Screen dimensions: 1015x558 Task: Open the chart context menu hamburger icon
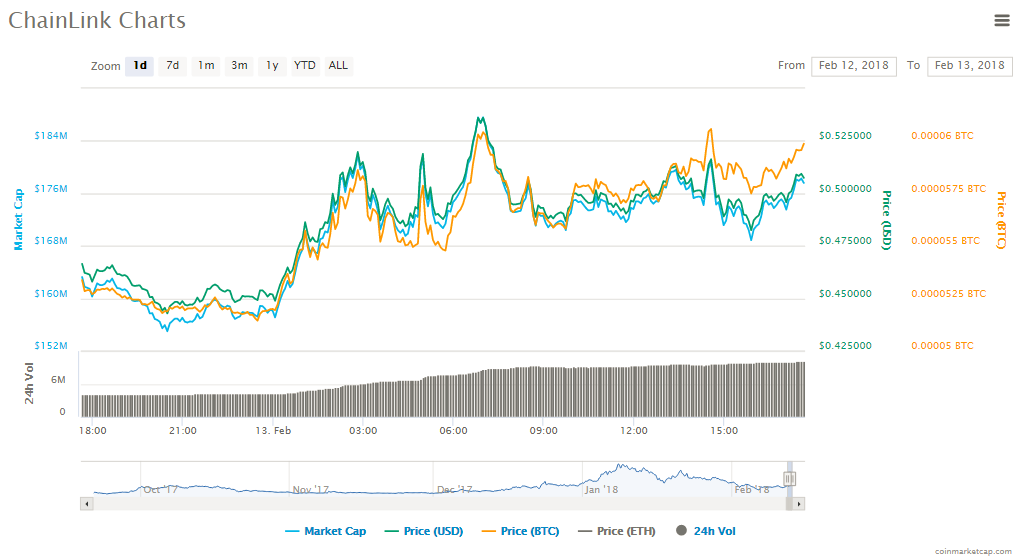tap(1001, 21)
